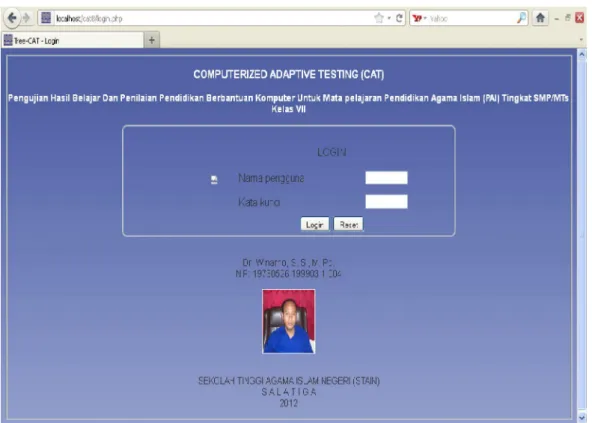Click the Kata kunci password field

click(x=386, y=201)
